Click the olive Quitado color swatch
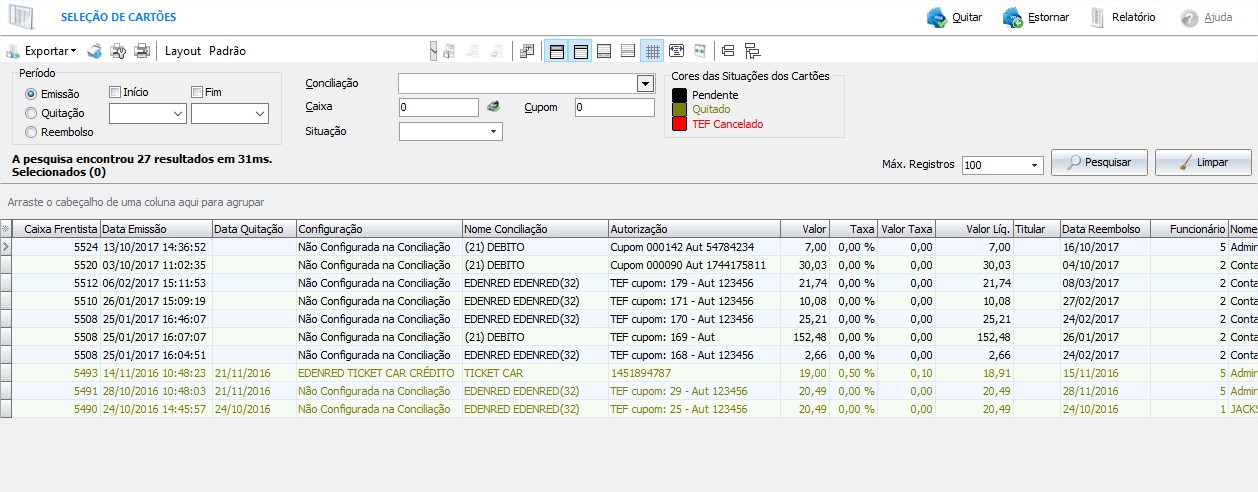The height and width of the screenshot is (492, 1258). pyautogui.click(x=679, y=109)
